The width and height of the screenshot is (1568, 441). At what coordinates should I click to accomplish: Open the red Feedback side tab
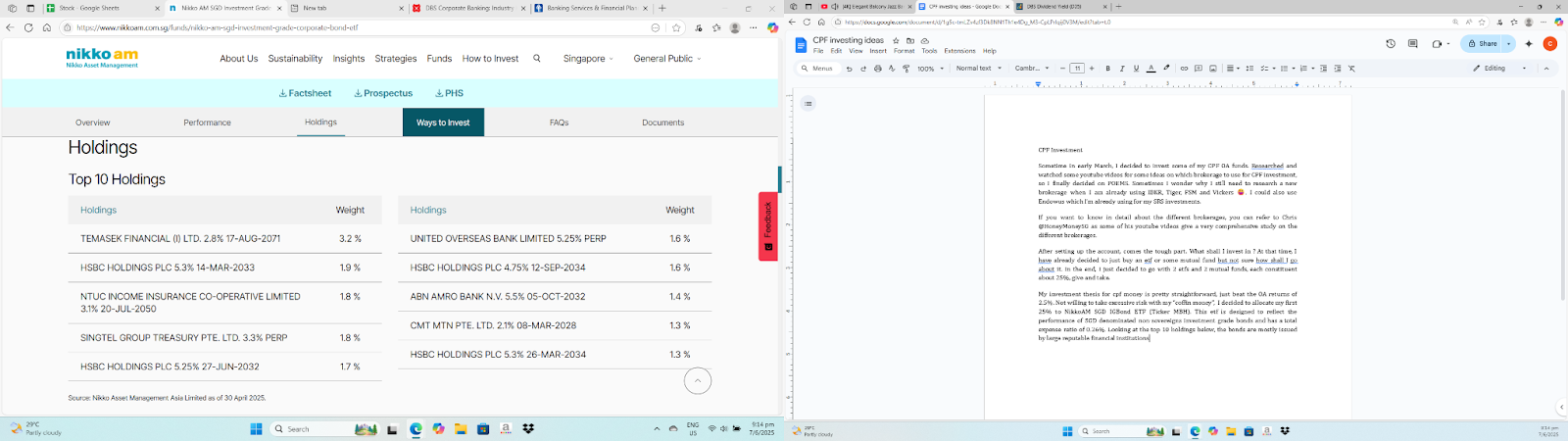(767, 226)
